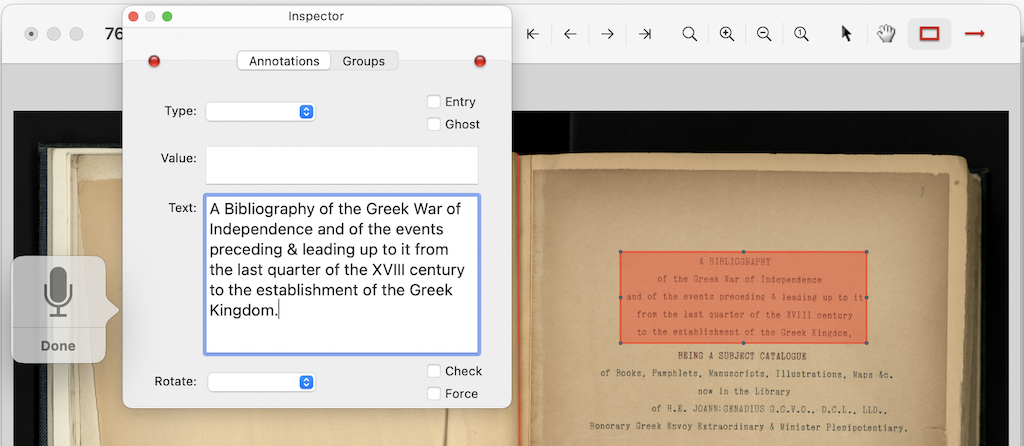Toggle the Ghost checkbox
Image resolution: width=1024 pixels, height=446 pixels.
point(434,124)
